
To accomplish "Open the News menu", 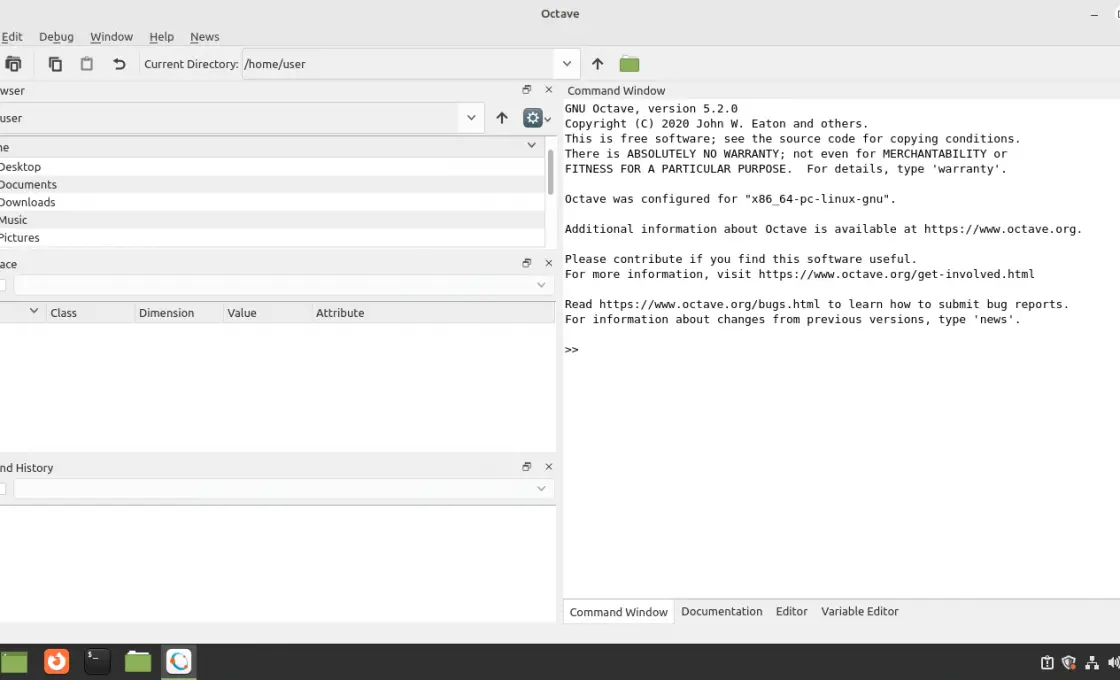I will point(204,36).
